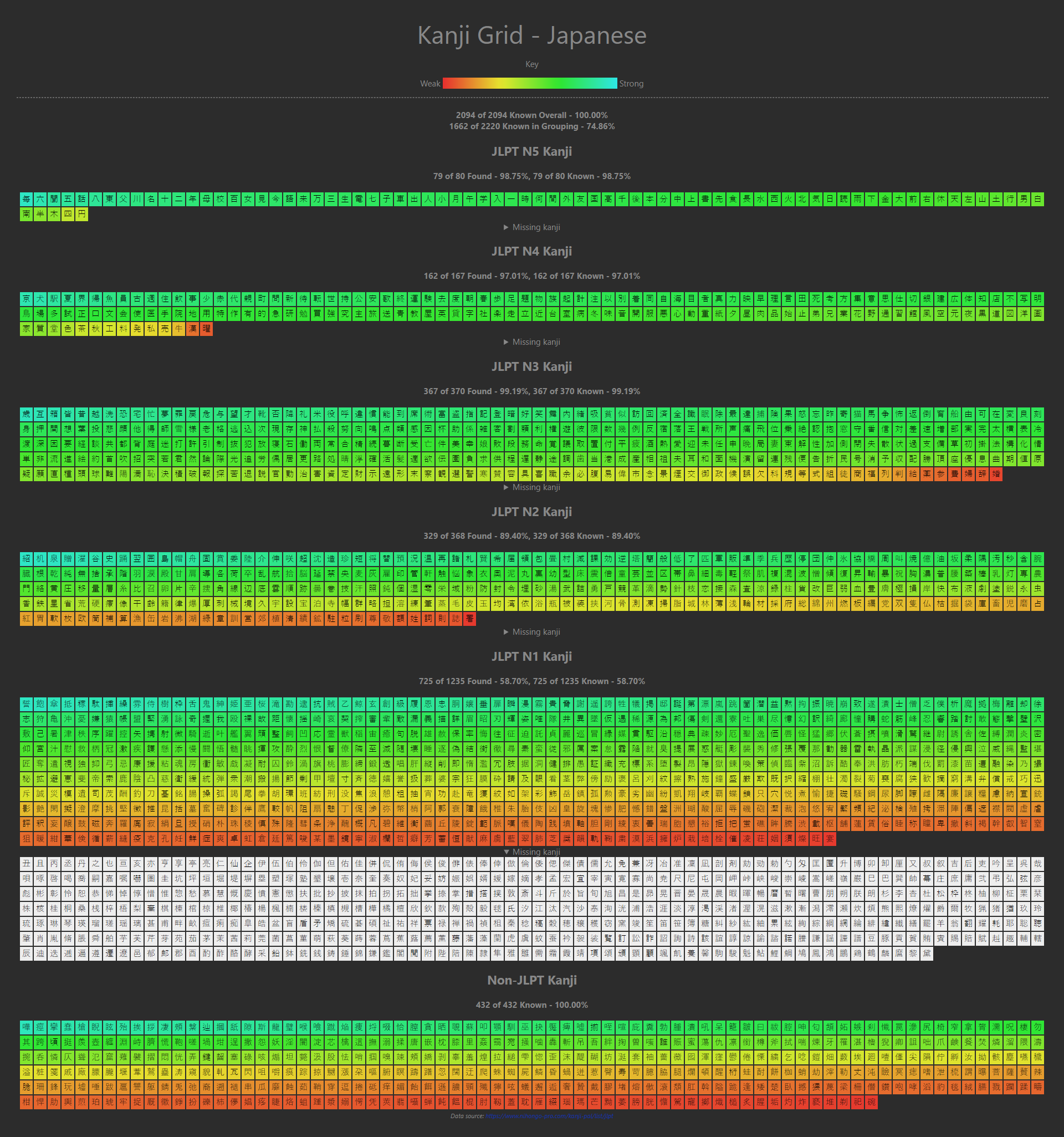Select the 山 kanji tile
Image resolution: width=1064 pixels, height=1137 pixels.
coord(982,199)
